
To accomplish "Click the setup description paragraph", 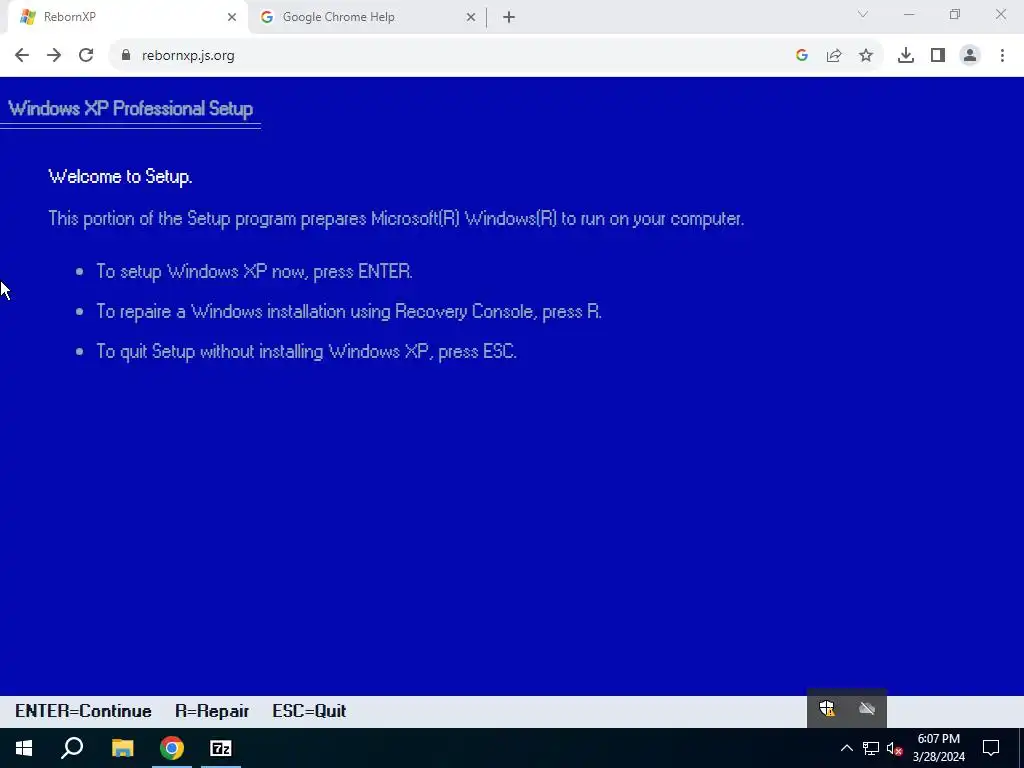I will click(396, 218).
